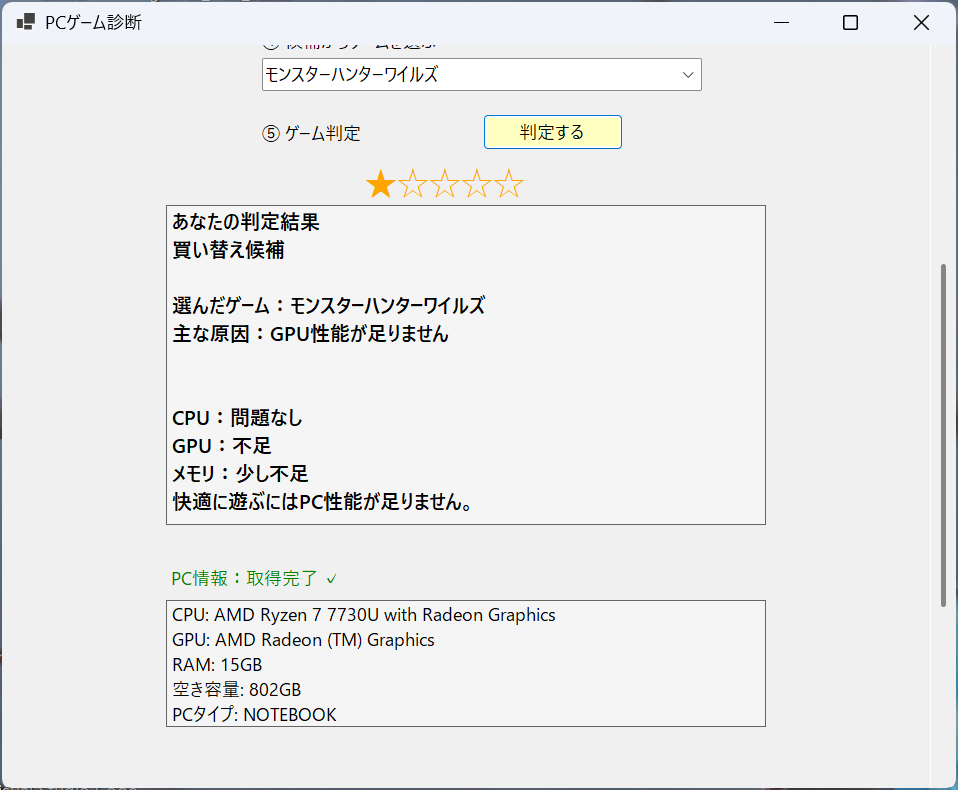Click the PC情報：取得完了 status text

tap(244, 579)
